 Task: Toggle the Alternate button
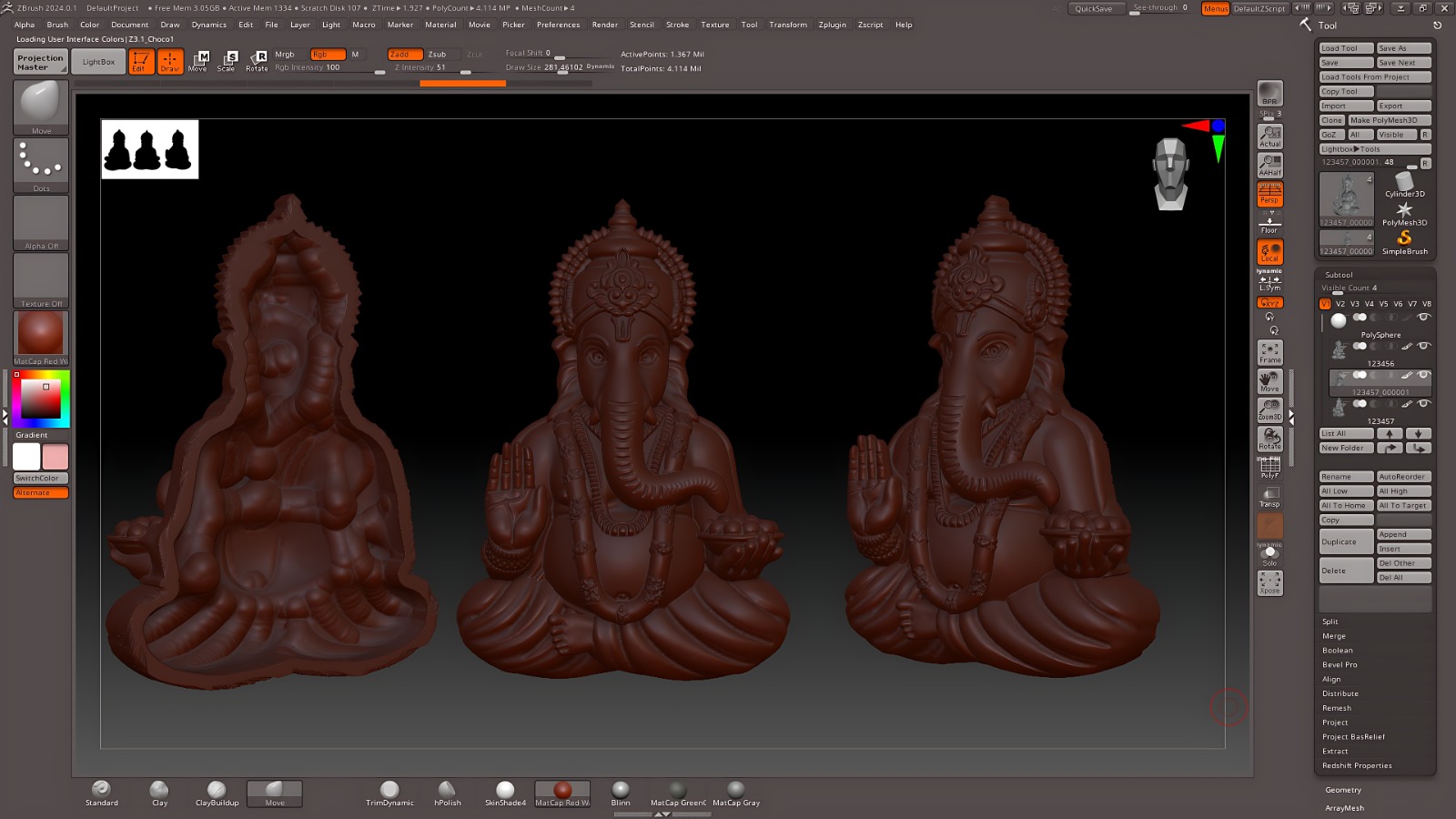tap(41, 492)
